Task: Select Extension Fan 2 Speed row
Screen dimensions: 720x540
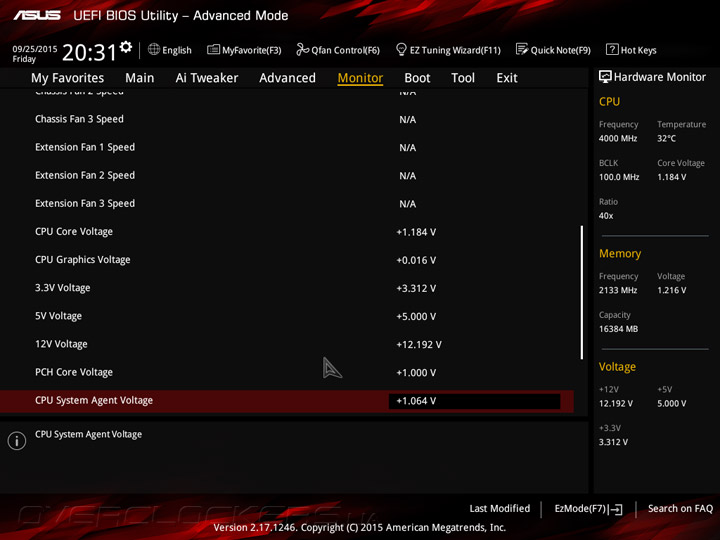Action: (x=287, y=176)
